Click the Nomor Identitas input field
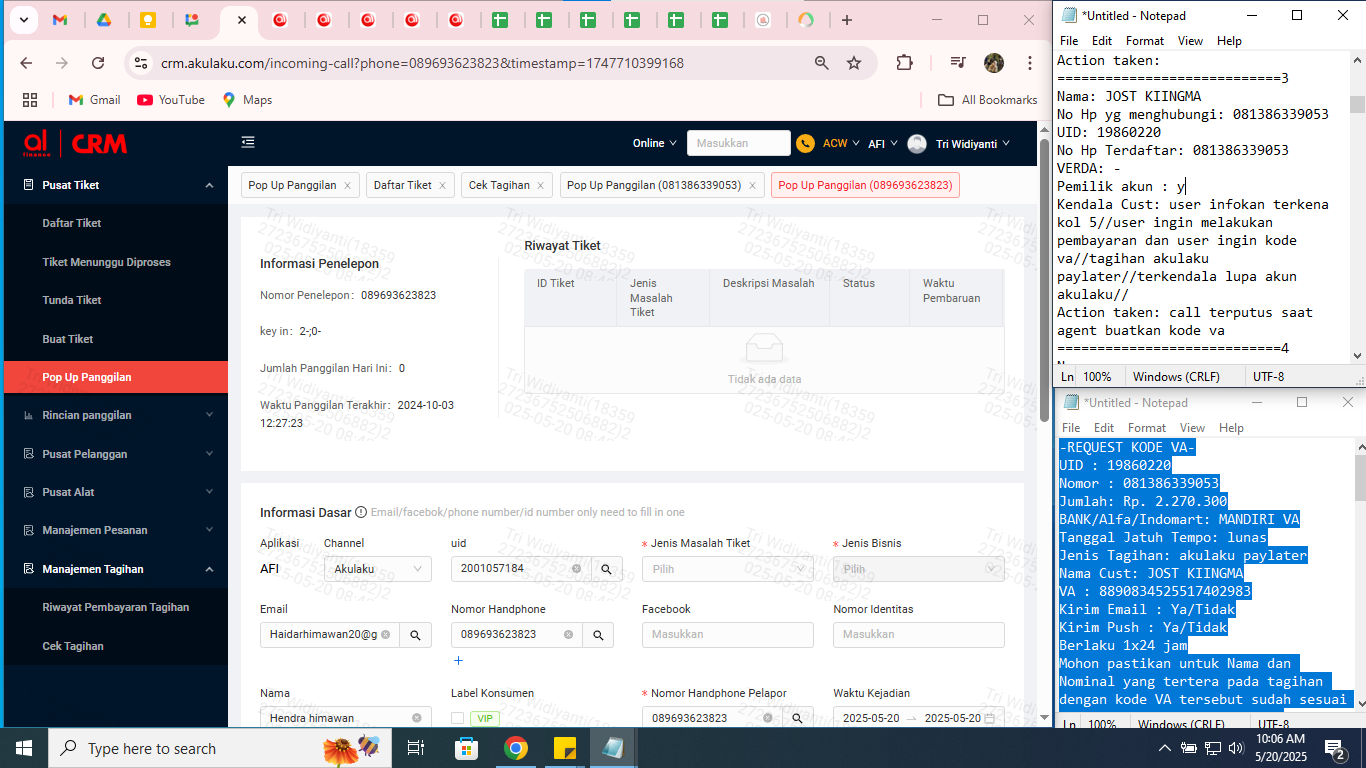This screenshot has height=768, width=1366. coord(919,634)
